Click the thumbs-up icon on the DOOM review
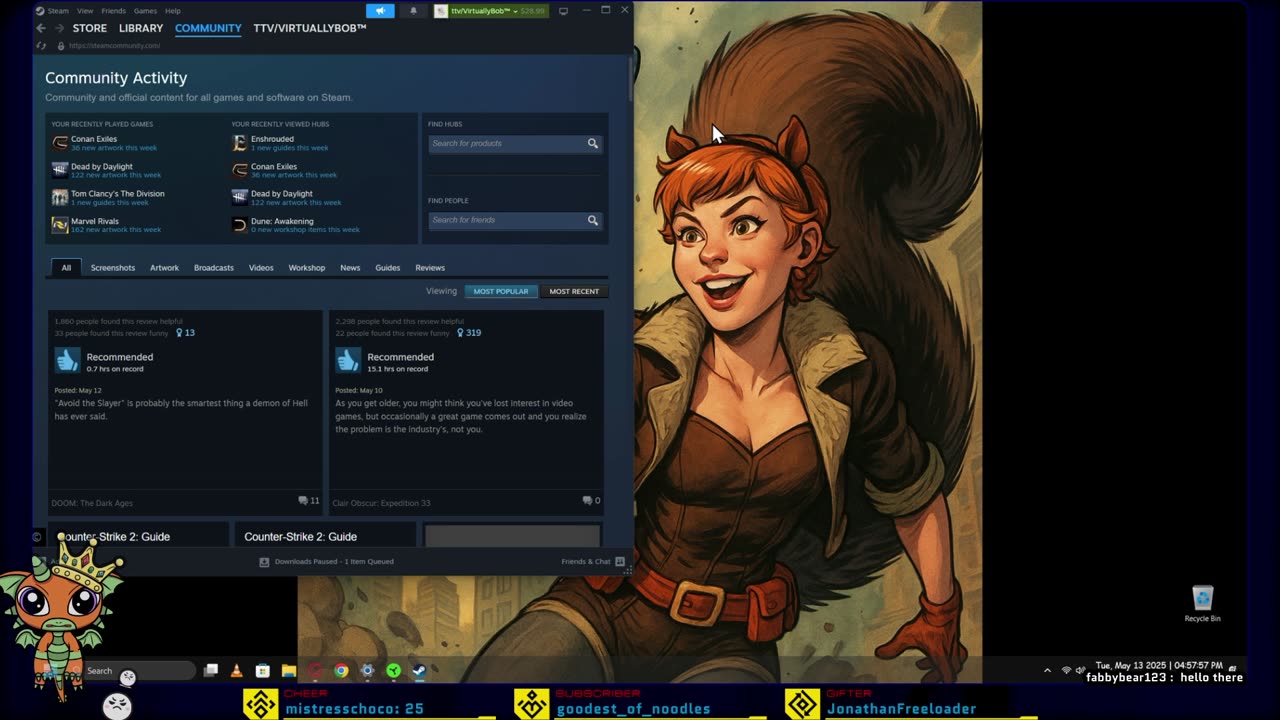Viewport: 1280px width, 720px height. point(67,361)
